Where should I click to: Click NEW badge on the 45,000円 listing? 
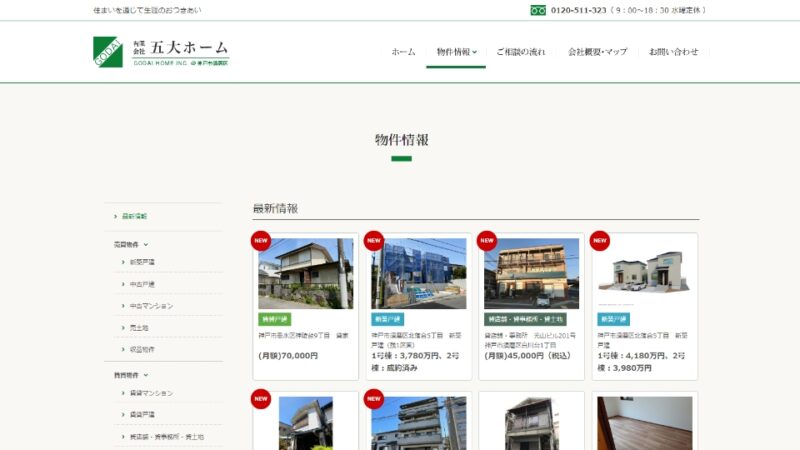click(x=487, y=241)
